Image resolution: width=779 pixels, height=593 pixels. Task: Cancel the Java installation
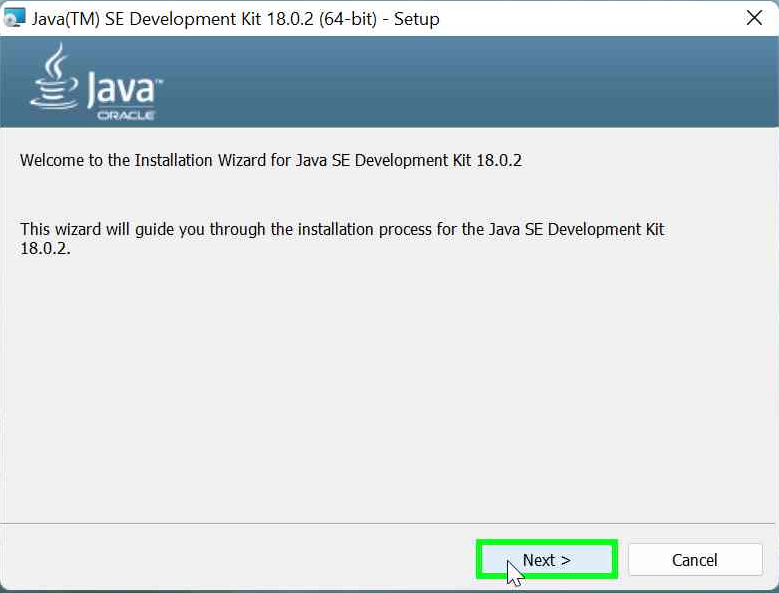[695, 560]
